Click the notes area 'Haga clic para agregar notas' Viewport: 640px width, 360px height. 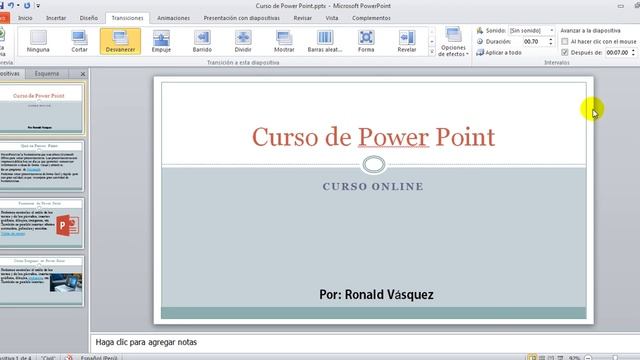pyautogui.click(x=146, y=342)
